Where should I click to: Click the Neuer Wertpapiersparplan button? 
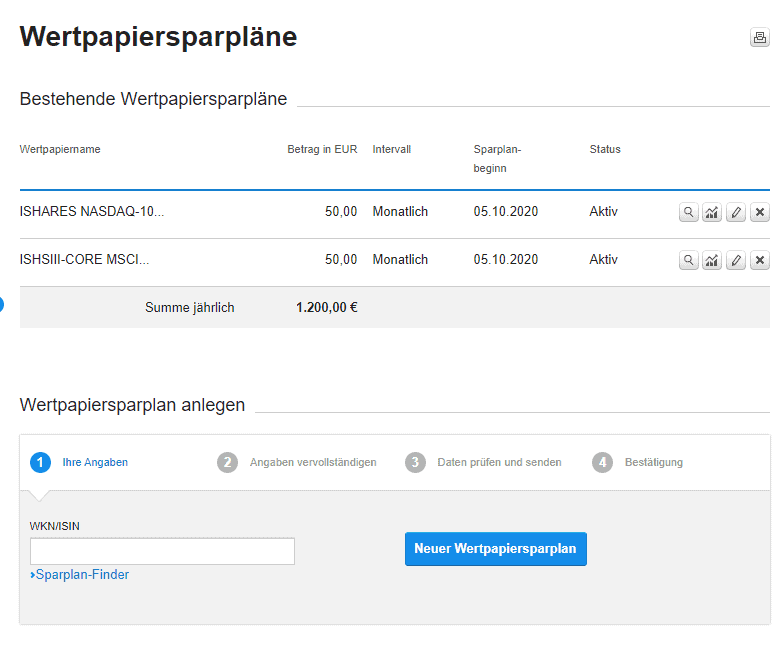[x=495, y=549]
